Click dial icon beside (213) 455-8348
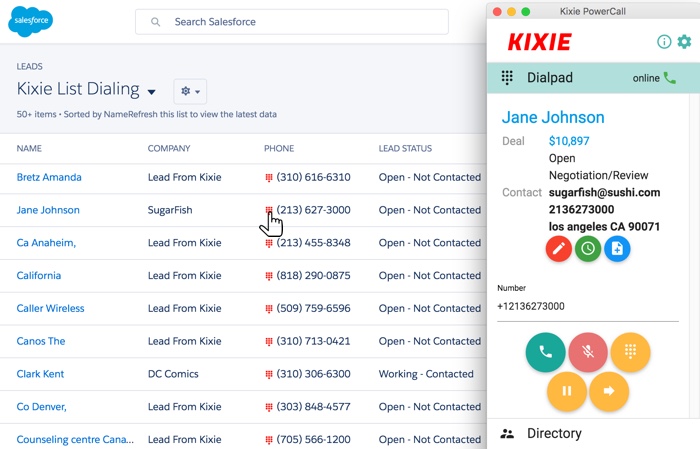Viewport: 700px width, 449px height. (x=269, y=243)
